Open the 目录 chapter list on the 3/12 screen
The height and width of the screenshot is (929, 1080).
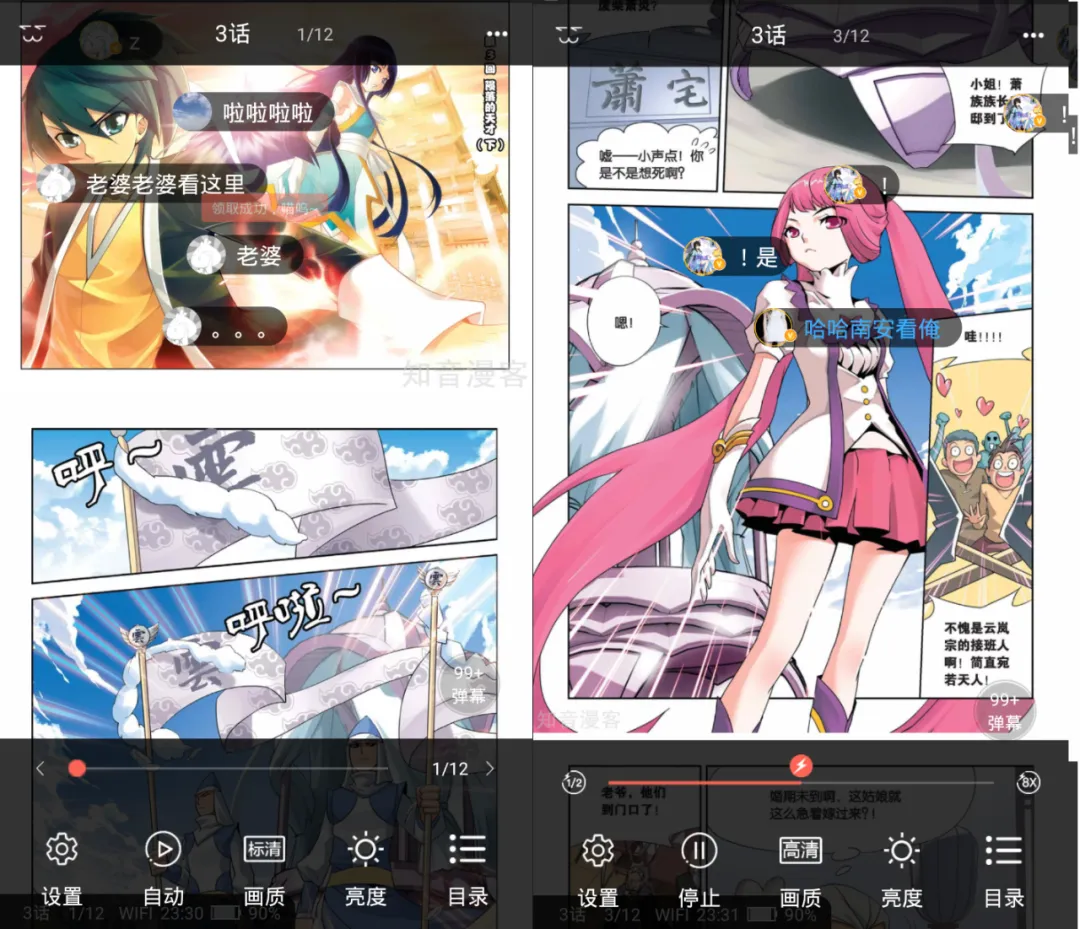pos(1004,850)
